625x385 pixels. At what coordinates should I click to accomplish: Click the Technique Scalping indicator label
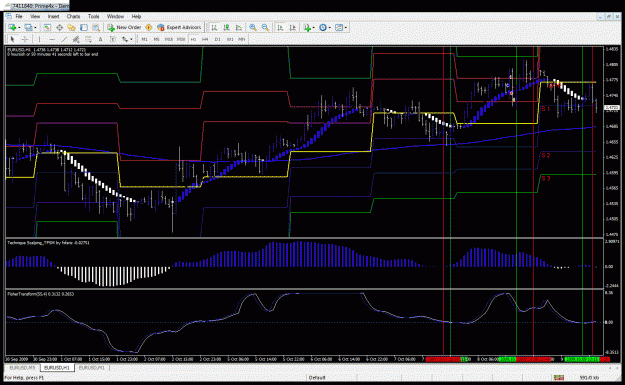[48, 242]
